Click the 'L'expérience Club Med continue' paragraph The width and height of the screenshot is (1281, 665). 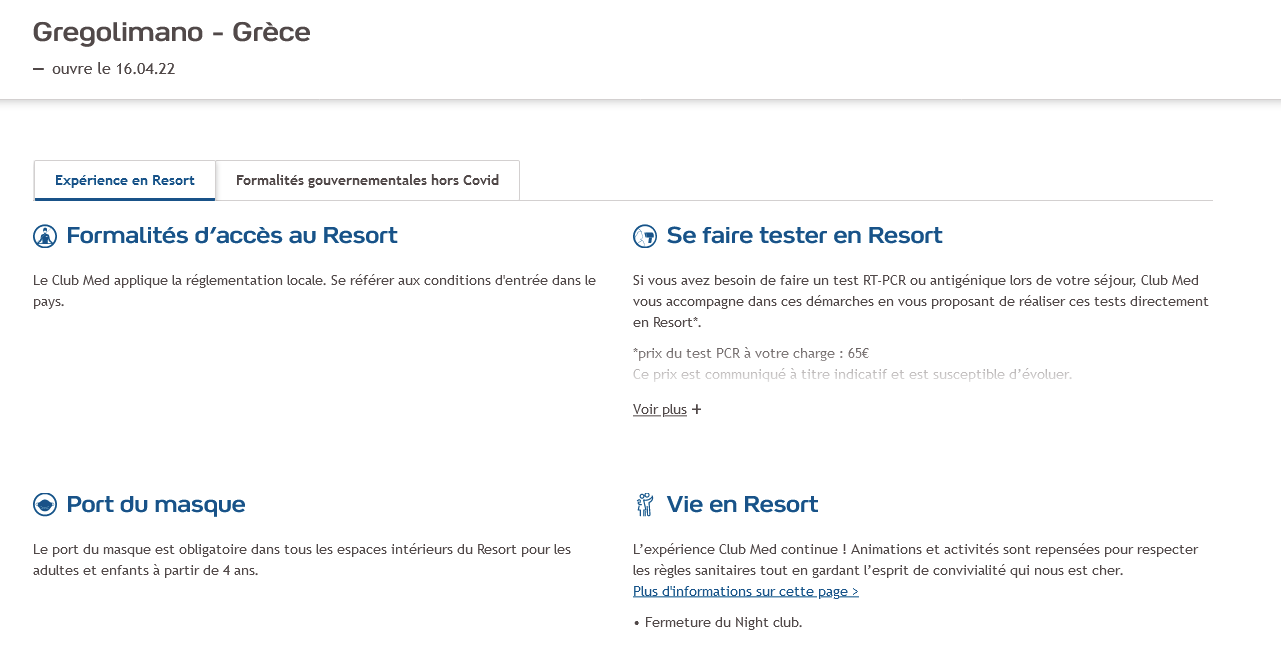916,560
